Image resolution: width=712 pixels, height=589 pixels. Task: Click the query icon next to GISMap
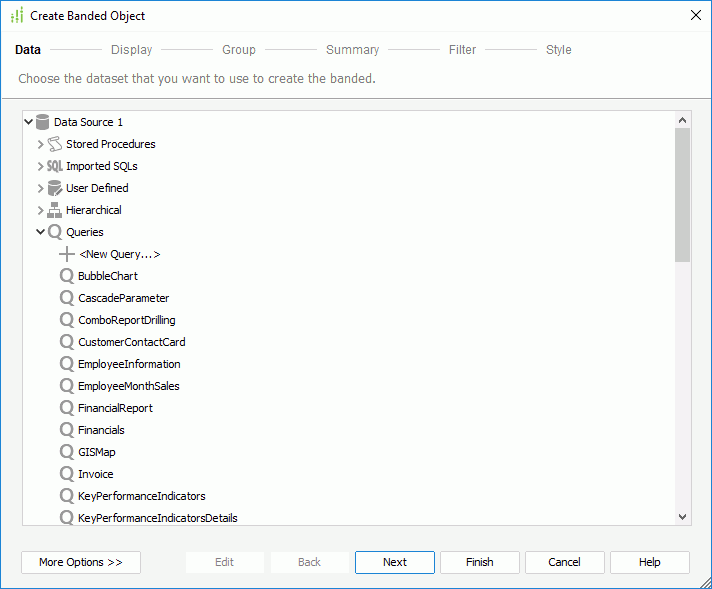click(x=67, y=452)
